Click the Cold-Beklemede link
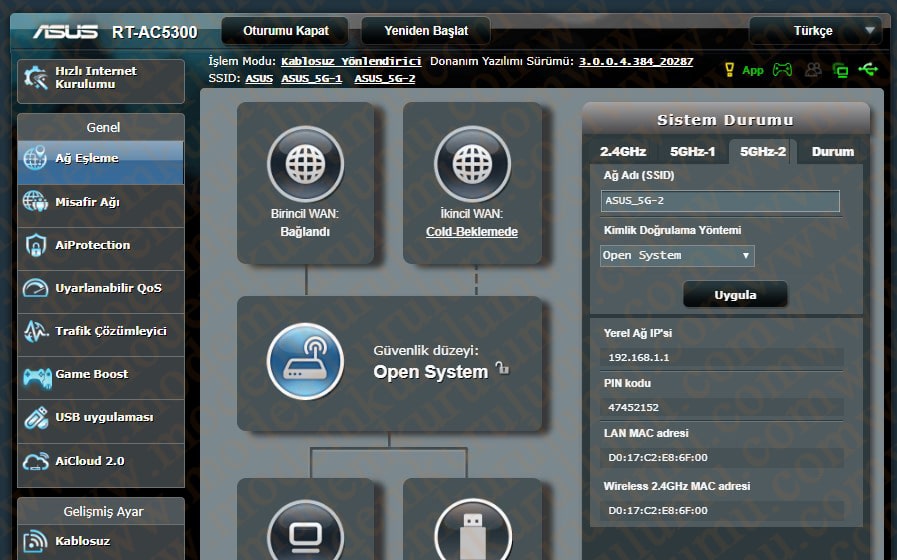The image size is (897, 560). click(472, 232)
